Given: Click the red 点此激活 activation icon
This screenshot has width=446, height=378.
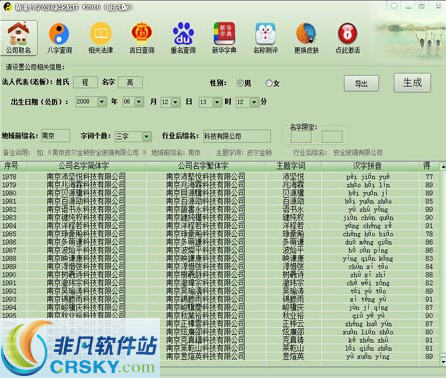Looking at the screenshot, I should [x=348, y=38].
